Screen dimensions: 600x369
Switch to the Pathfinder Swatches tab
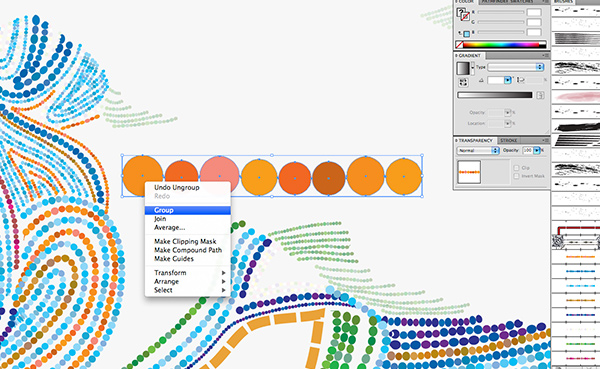pos(506,2)
